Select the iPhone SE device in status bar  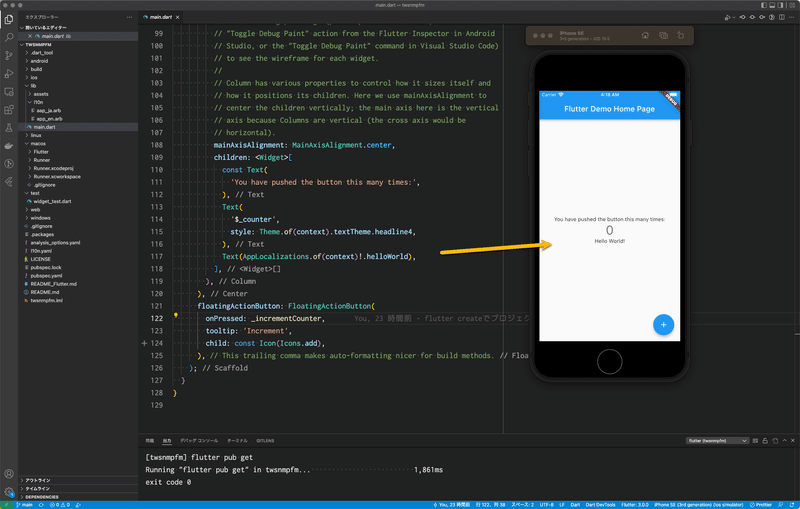click(x=698, y=505)
